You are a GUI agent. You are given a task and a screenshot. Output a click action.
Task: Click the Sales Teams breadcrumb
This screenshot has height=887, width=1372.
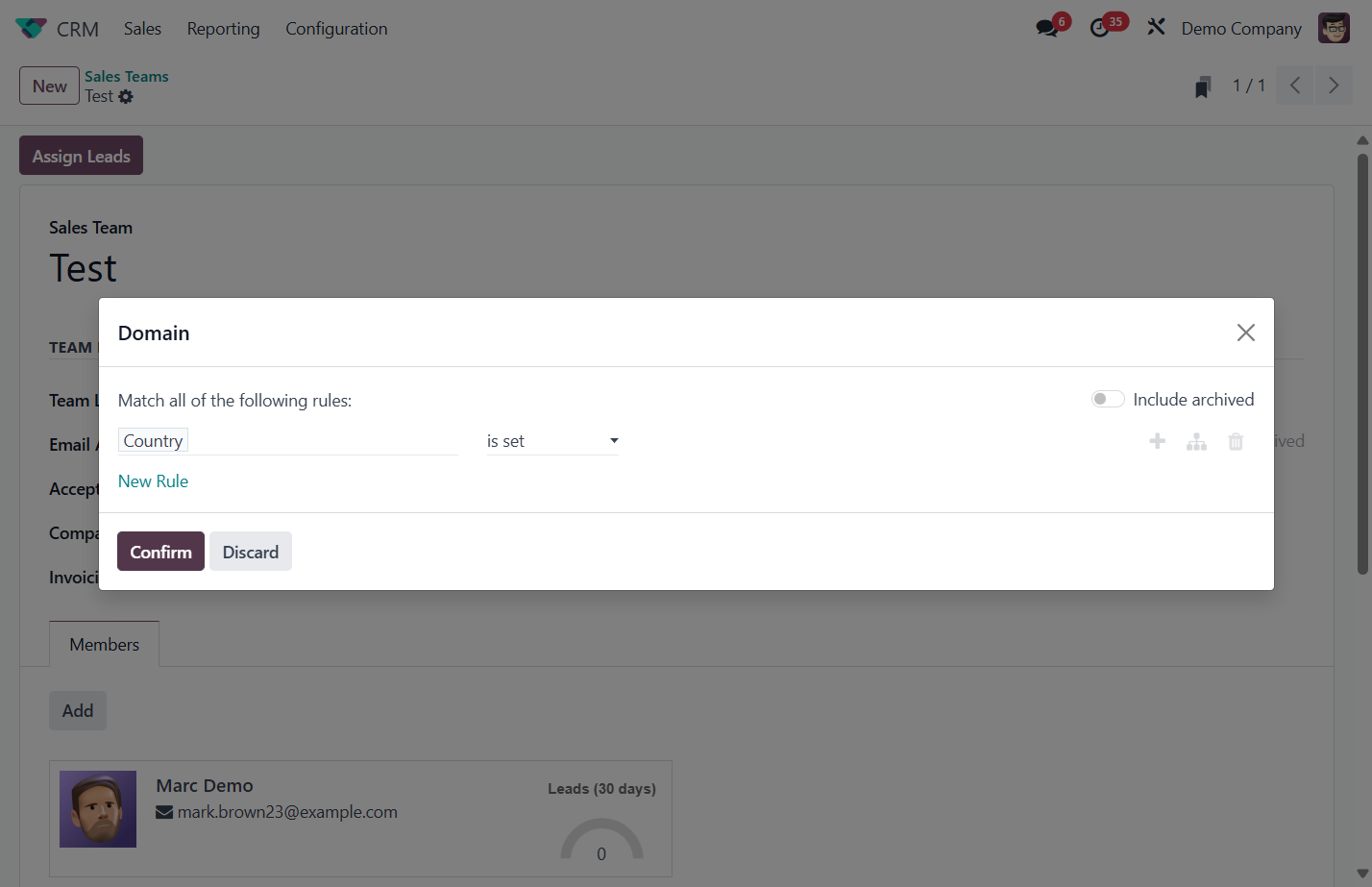coord(126,77)
